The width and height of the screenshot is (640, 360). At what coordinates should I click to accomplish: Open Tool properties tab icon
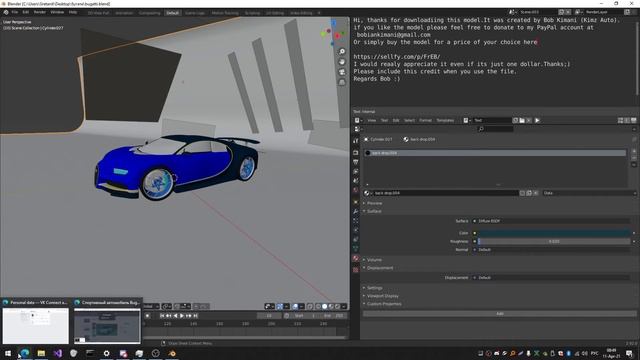coord(356,140)
